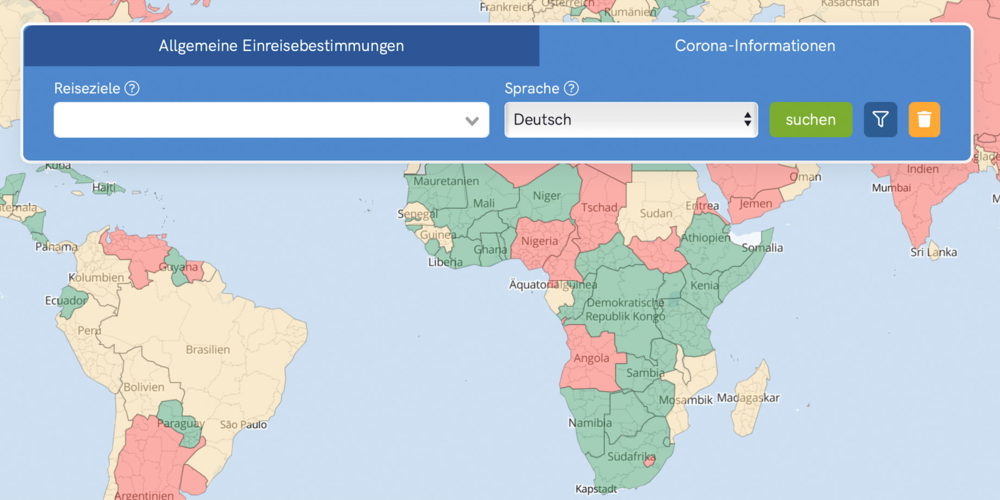Screen dimensions: 1000x500
Task: Click Demokratische Republik Kongo on map
Action: (625, 309)
